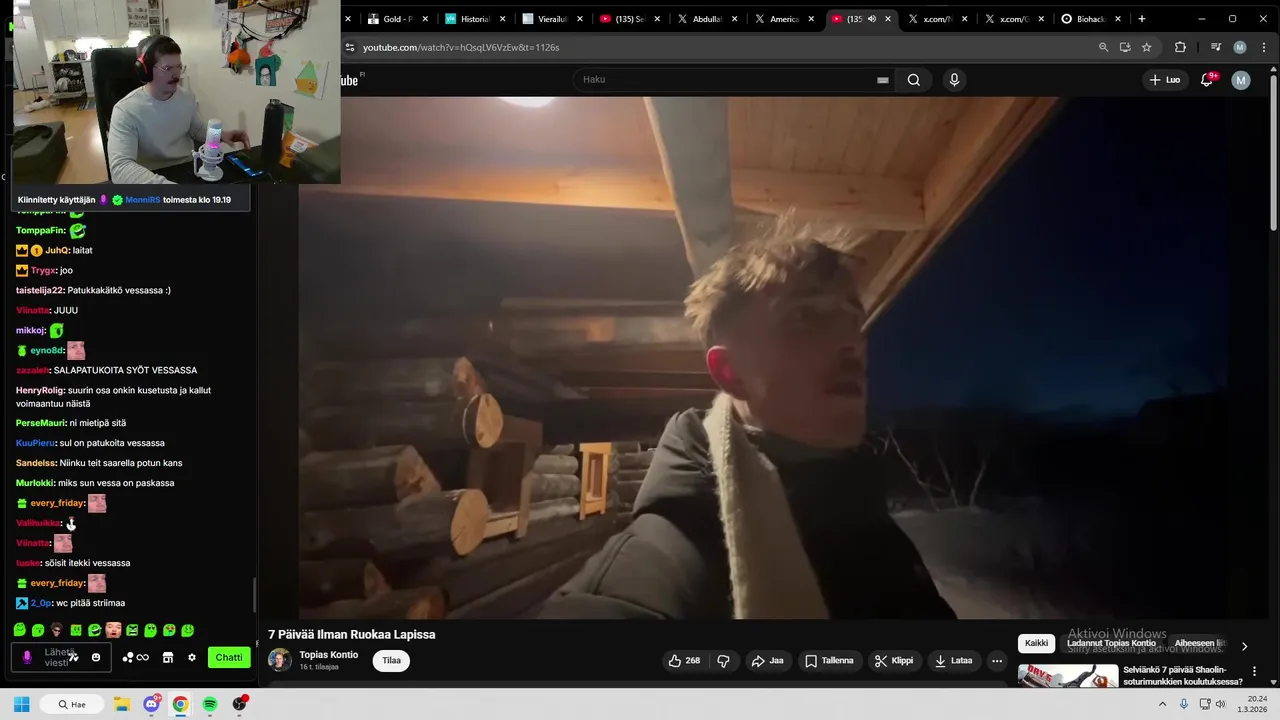The height and width of the screenshot is (720, 1280).
Task: Click the Topias Kontio channel avatar
Action: click(x=280, y=660)
